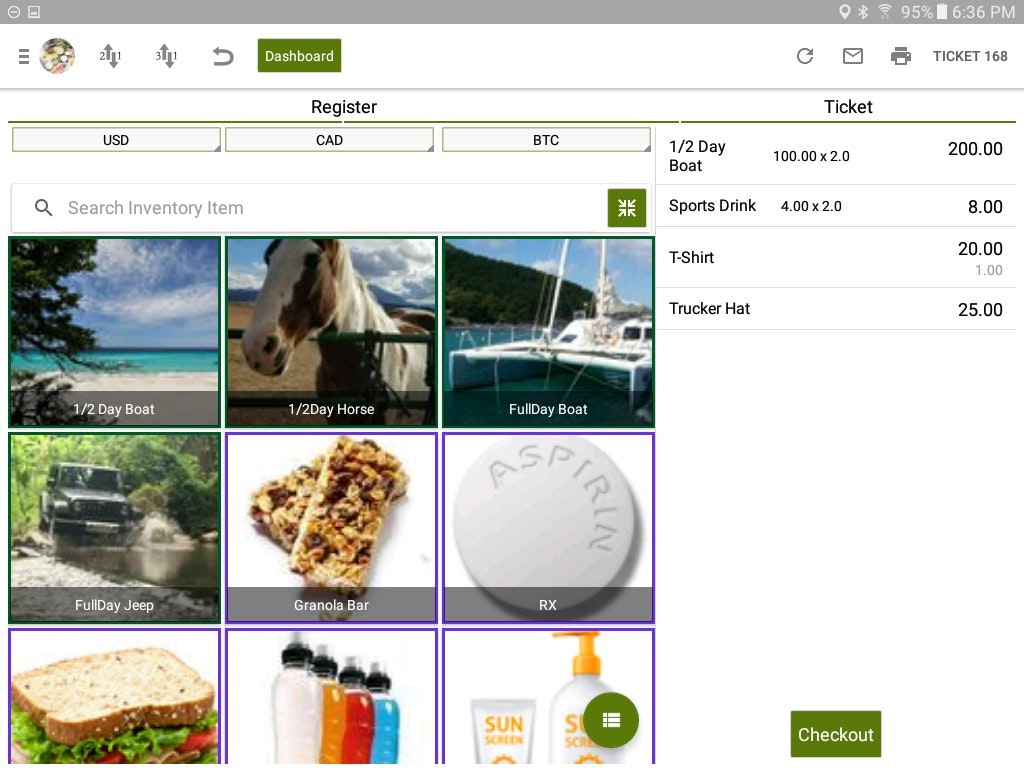Enable BTC as the currency

(x=546, y=139)
